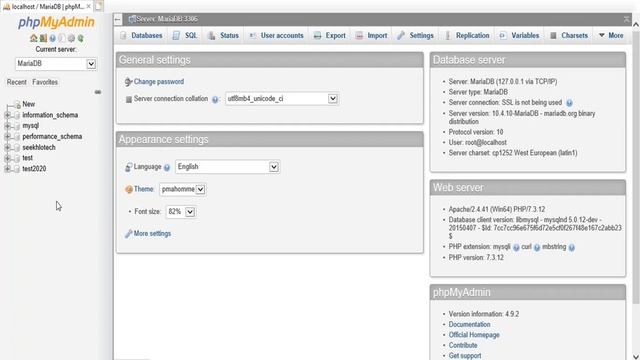The height and width of the screenshot is (360, 640).
Task: Expand the performance_schema tree node
Action: click(x=7, y=137)
